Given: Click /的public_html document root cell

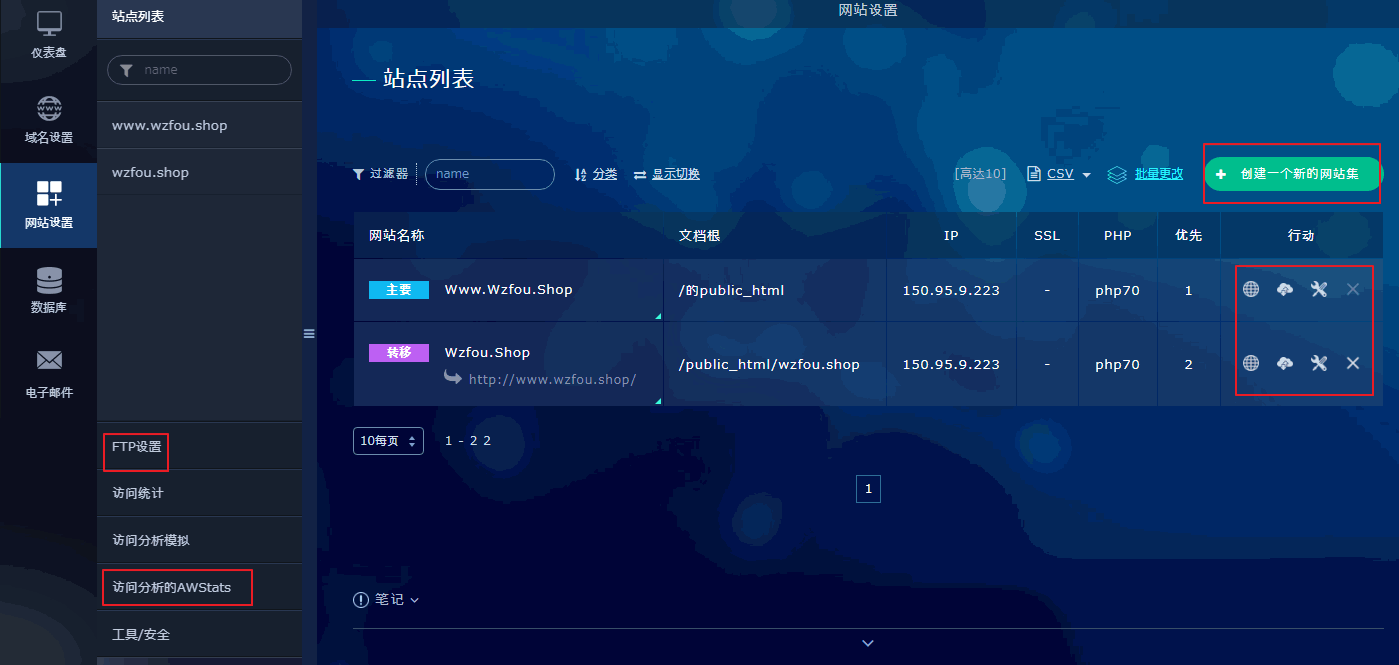Looking at the screenshot, I should pos(731,291).
